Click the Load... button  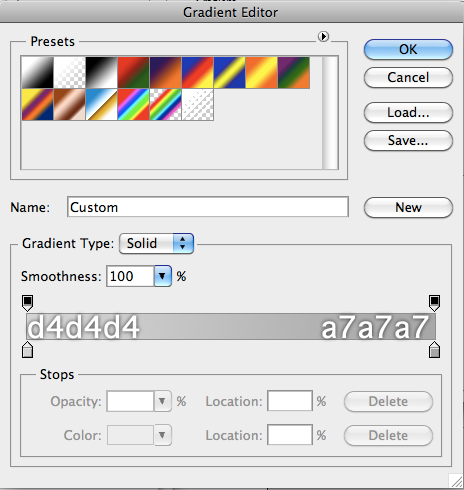pyautogui.click(x=408, y=113)
